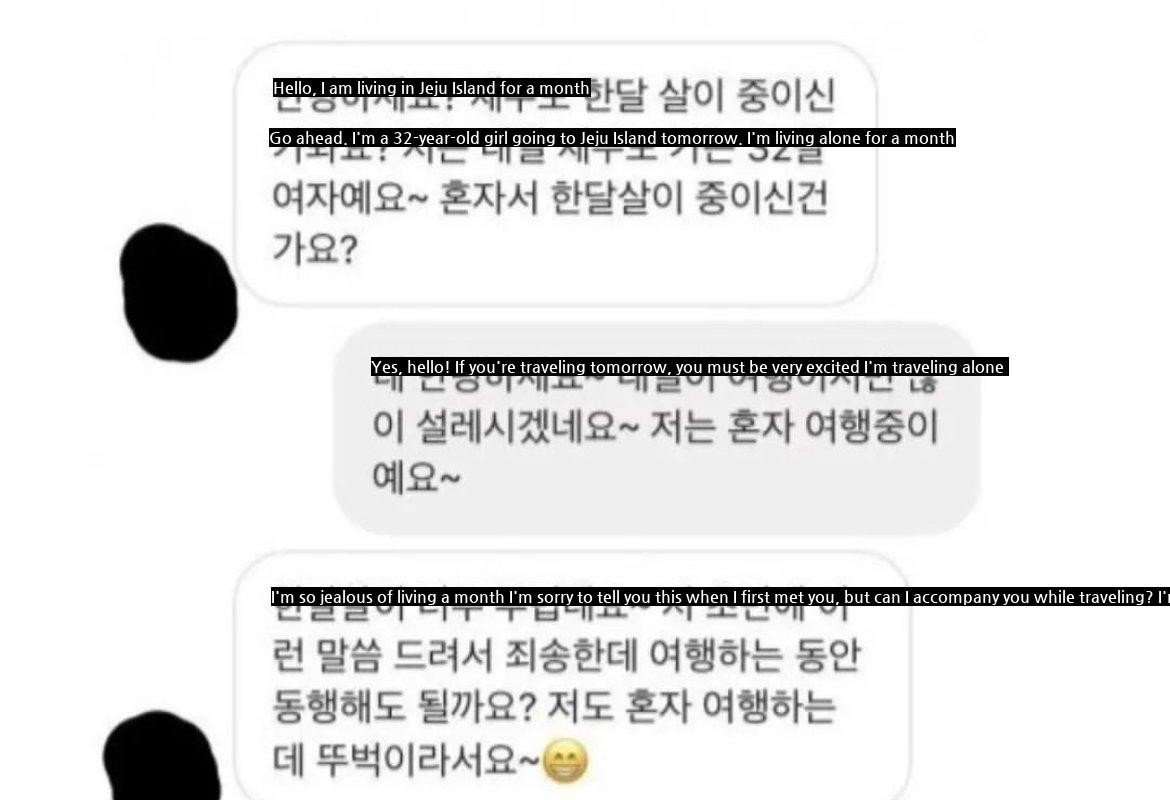The height and width of the screenshot is (800, 1170).
Task: Click the '여자예요~ 혼자서 한달살이 중이신건' text line
Action: click(x=550, y=198)
